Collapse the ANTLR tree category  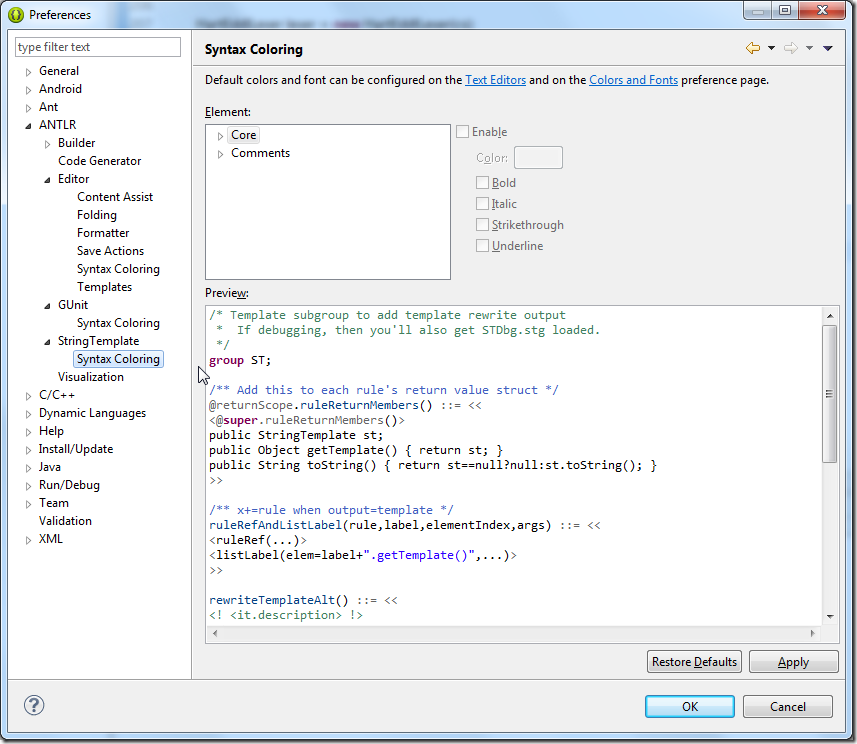[x=29, y=126]
